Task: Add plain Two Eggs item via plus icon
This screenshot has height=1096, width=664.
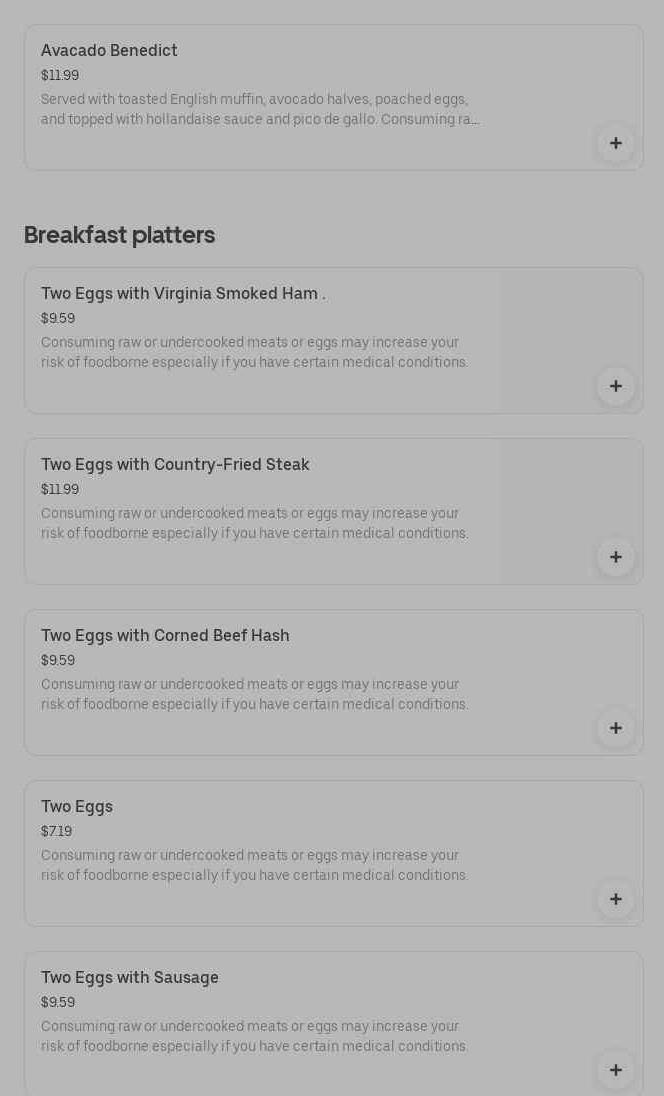Action: click(x=615, y=899)
